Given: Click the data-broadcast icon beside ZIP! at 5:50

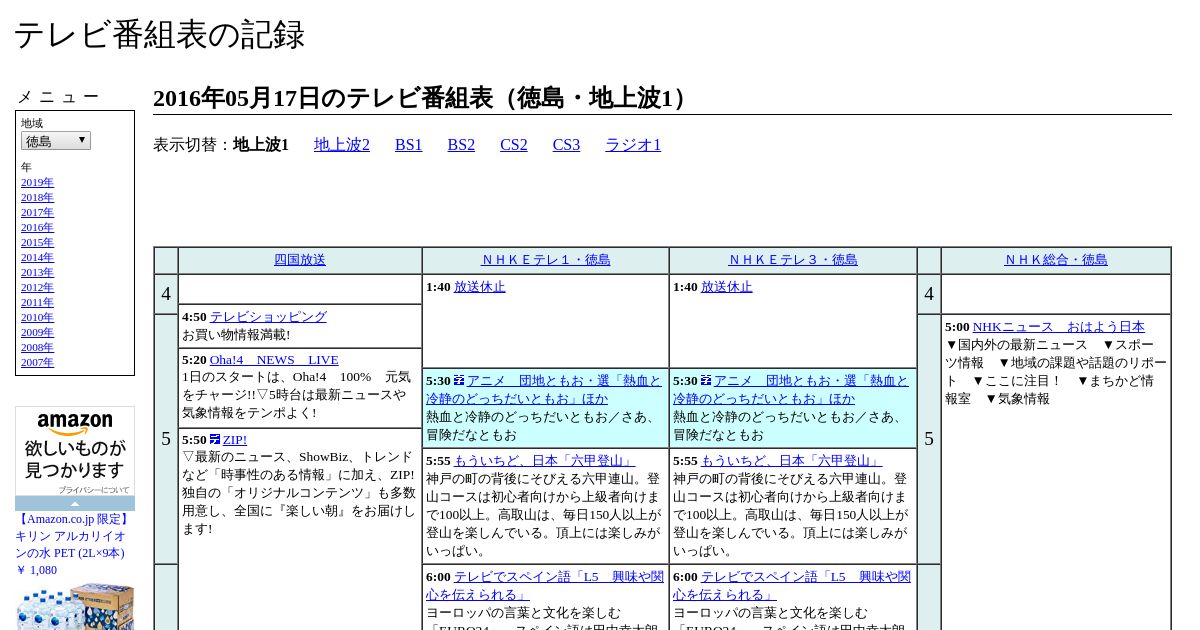Looking at the screenshot, I should point(215,439).
